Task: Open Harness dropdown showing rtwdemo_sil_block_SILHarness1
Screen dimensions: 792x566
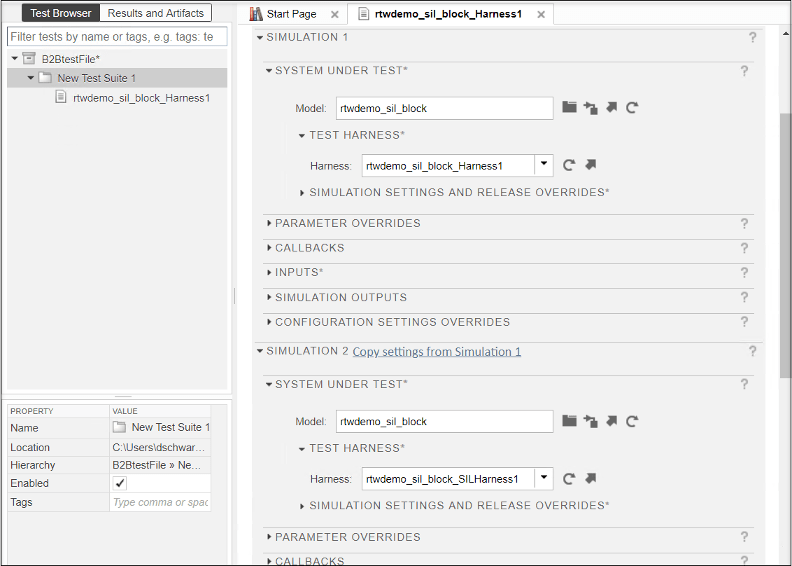Action: point(544,479)
